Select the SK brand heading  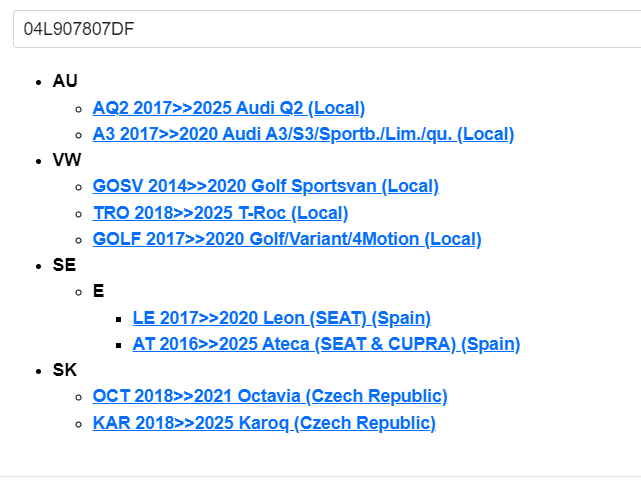64,370
